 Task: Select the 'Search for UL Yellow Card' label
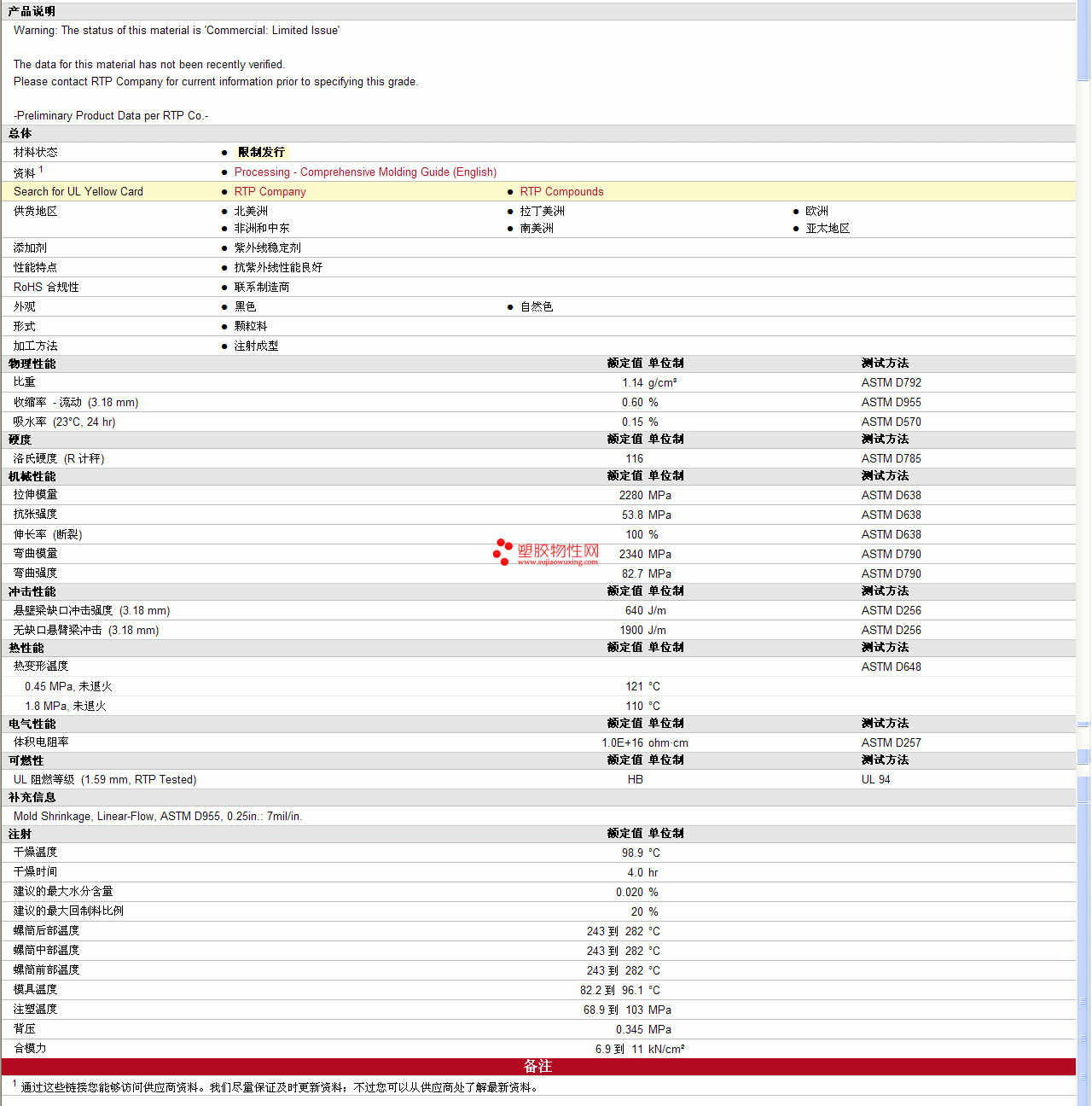(x=78, y=192)
